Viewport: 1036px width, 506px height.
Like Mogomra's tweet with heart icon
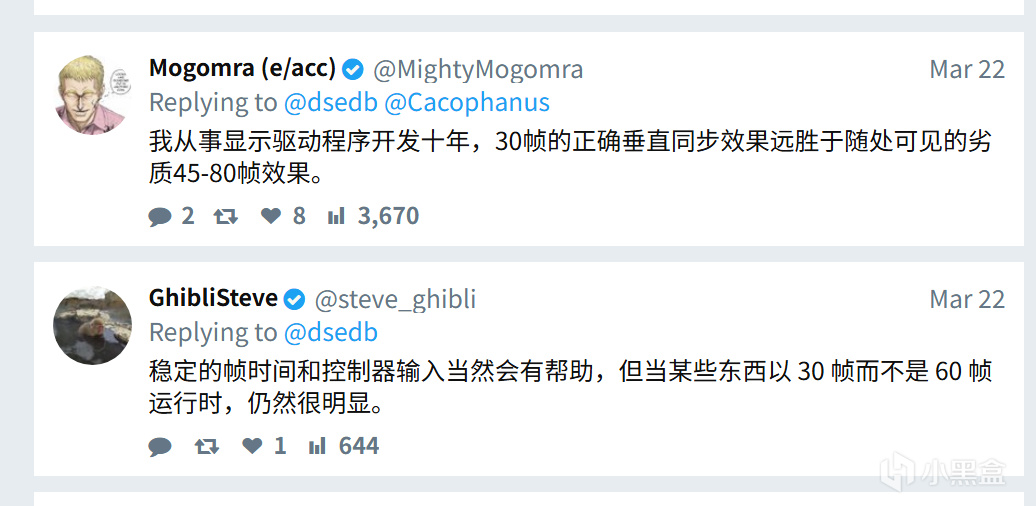click(271, 216)
